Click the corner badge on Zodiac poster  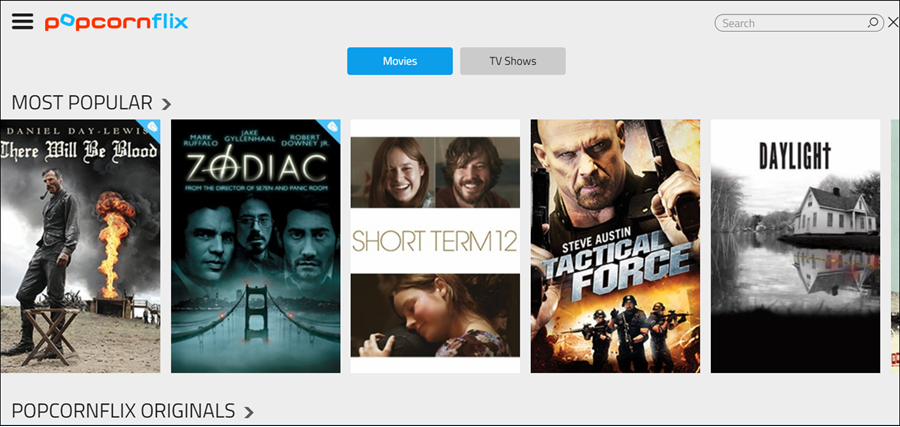tap(331, 127)
